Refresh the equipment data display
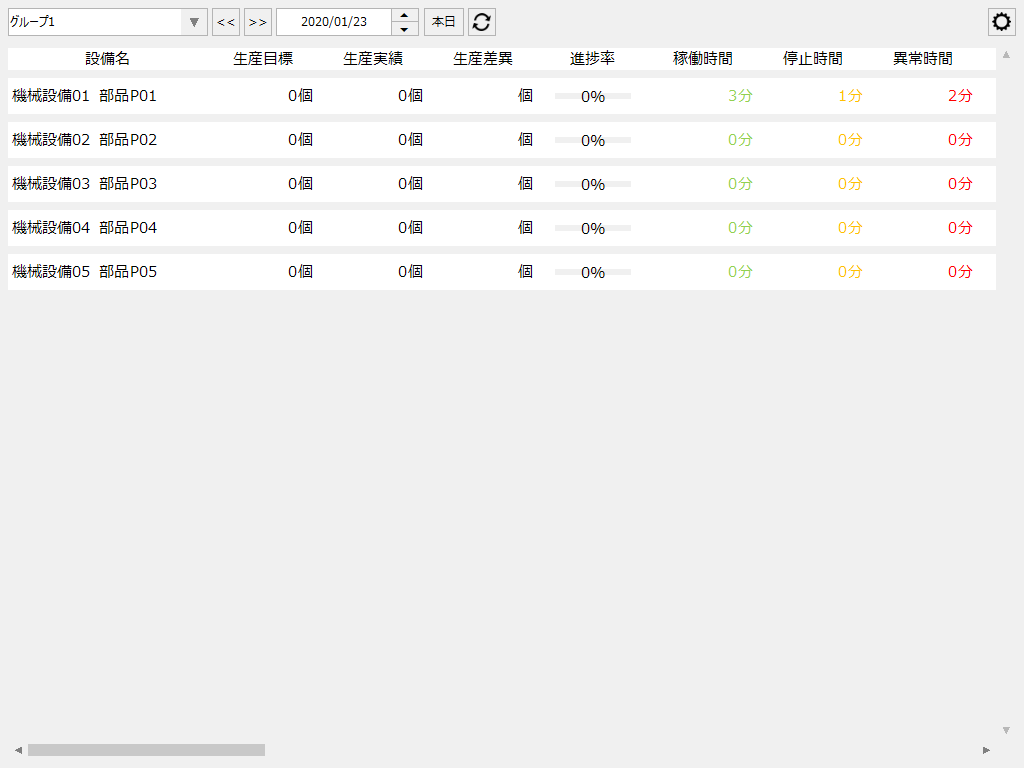This screenshot has height=768, width=1024. point(481,21)
